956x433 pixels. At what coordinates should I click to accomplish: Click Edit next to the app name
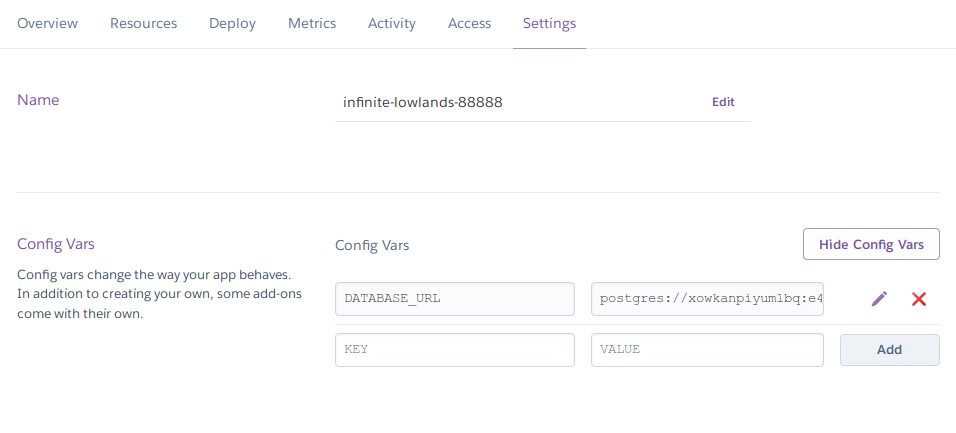click(x=723, y=102)
